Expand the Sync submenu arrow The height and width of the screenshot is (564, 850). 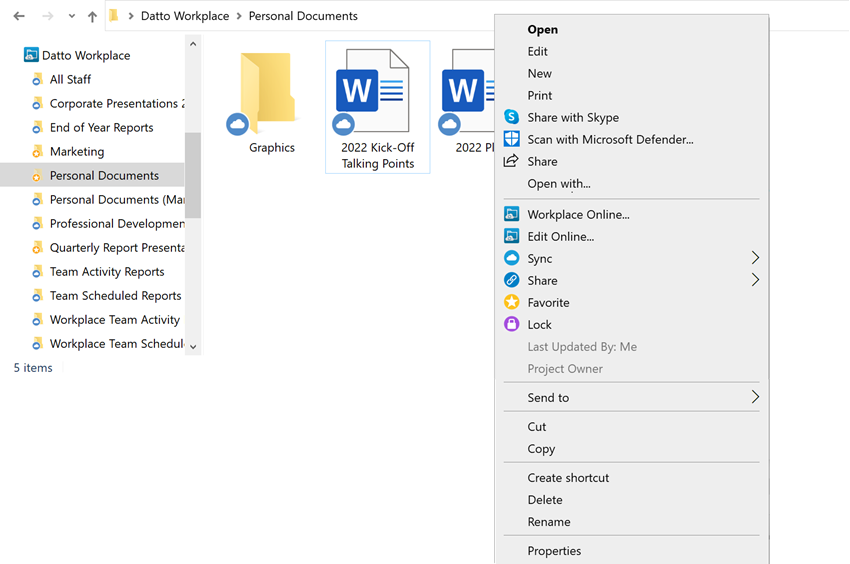point(755,258)
